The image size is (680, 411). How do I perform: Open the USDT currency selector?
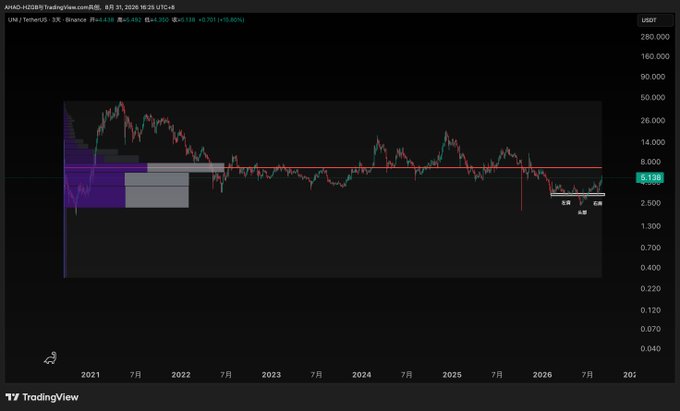coord(654,20)
